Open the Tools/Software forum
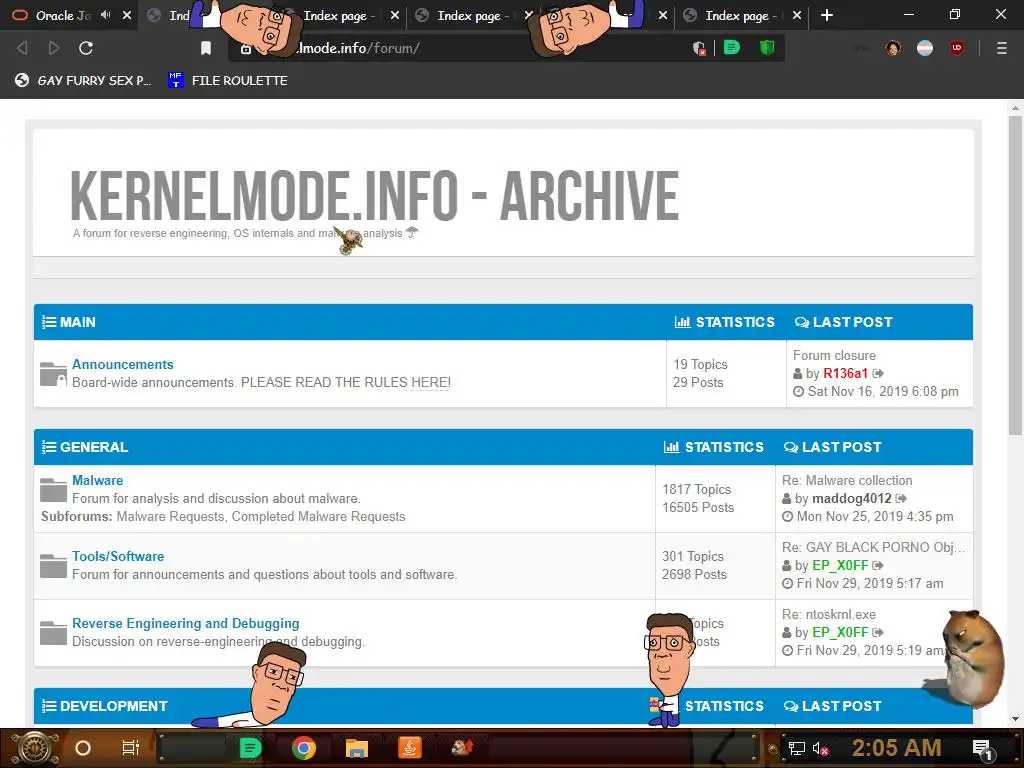 (x=118, y=556)
